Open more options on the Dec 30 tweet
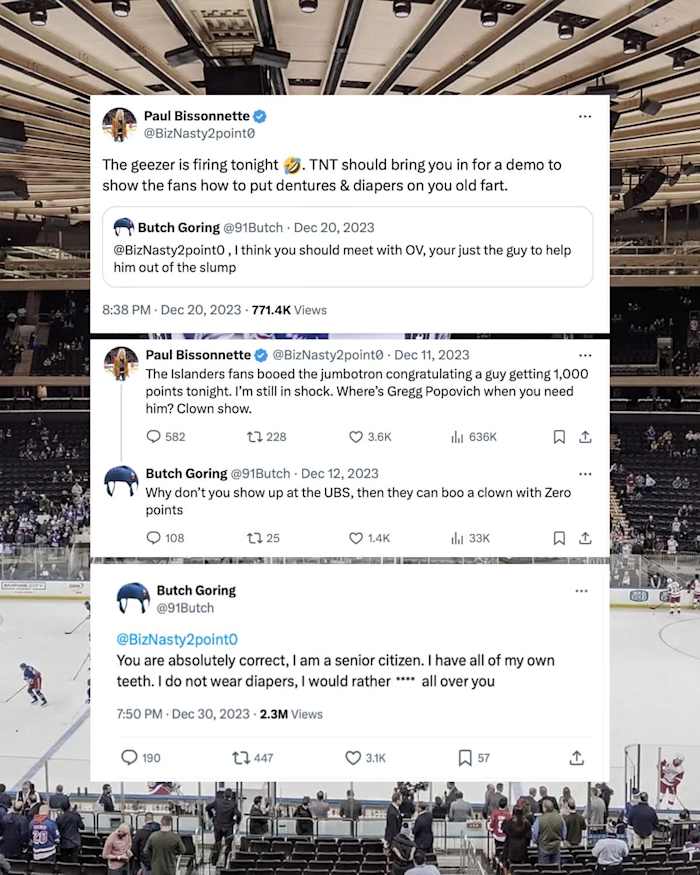This screenshot has height=875, width=700. pos(582,591)
